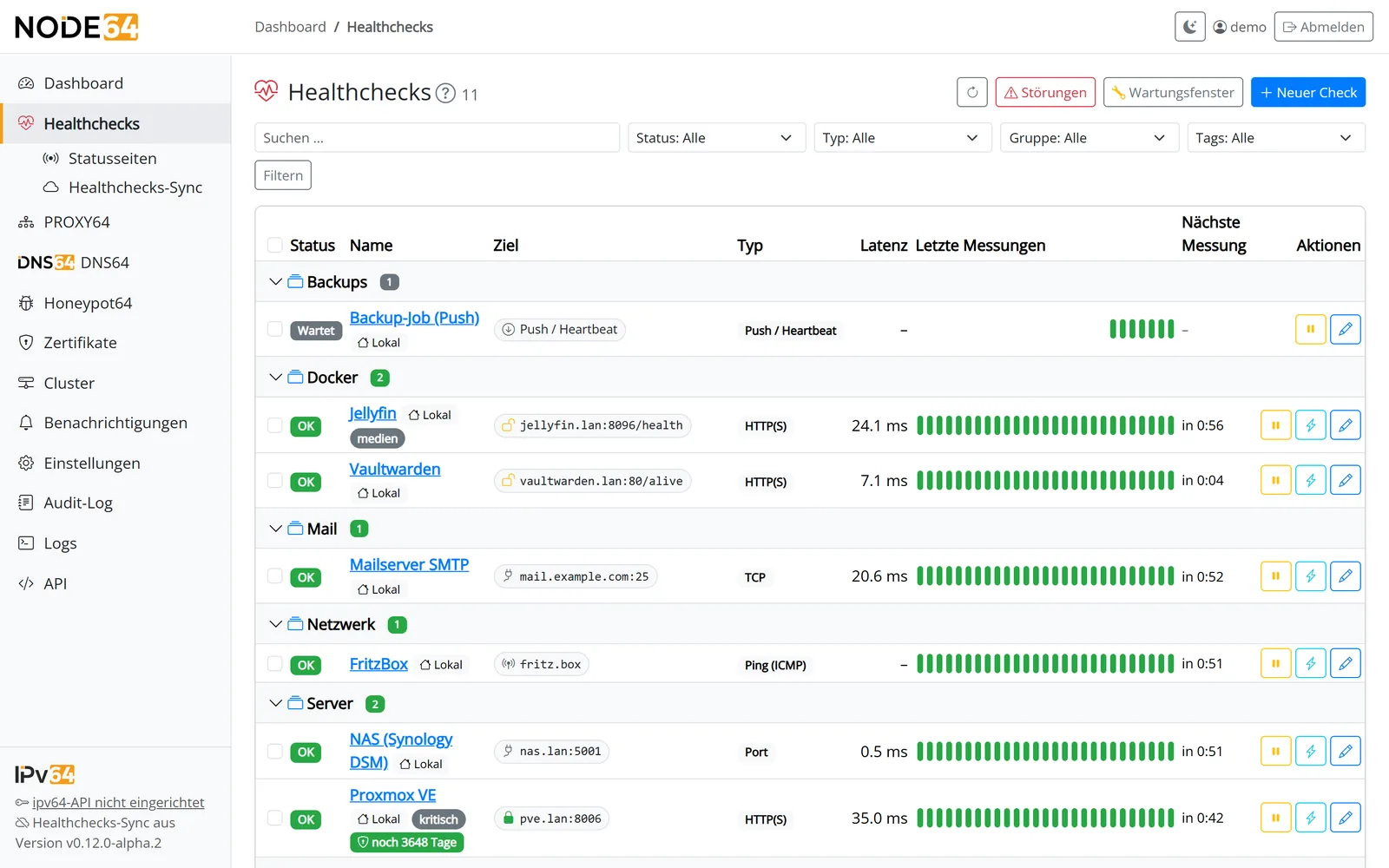Open the Status: Alle dropdown

tap(716, 138)
